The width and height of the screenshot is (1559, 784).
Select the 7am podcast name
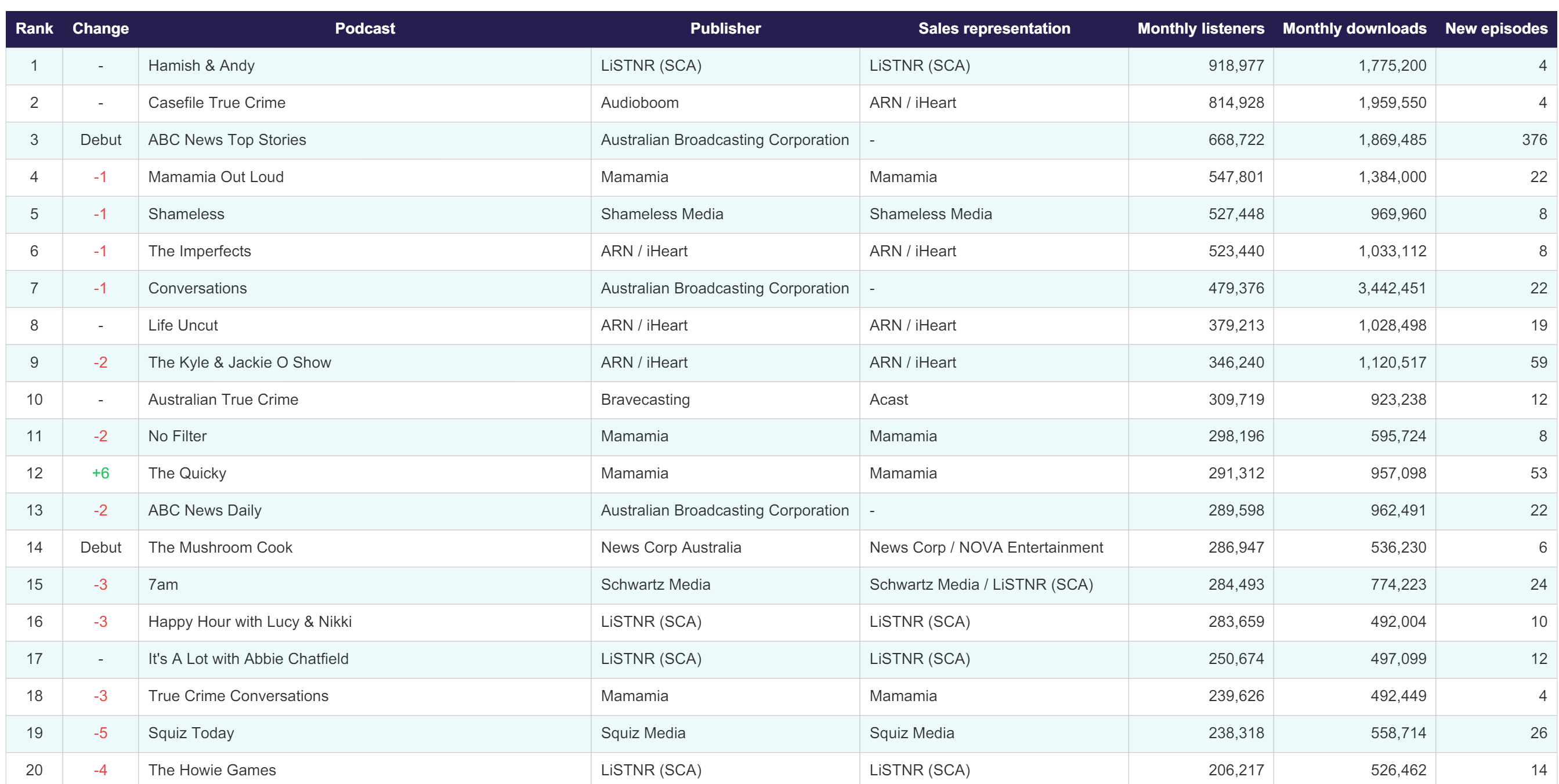click(x=163, y=585)
